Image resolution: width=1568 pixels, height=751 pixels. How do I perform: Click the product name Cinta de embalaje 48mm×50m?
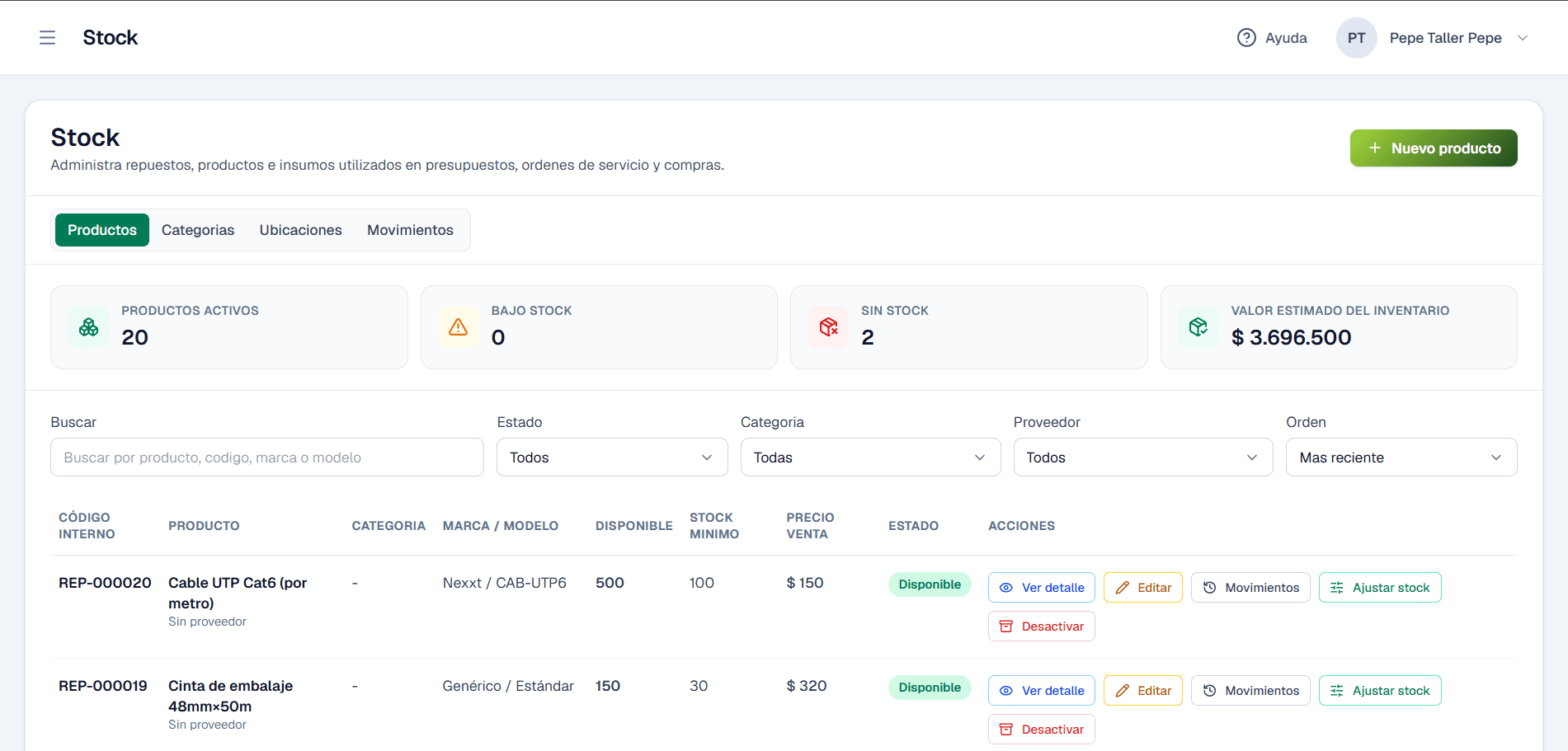pos(231,696)
